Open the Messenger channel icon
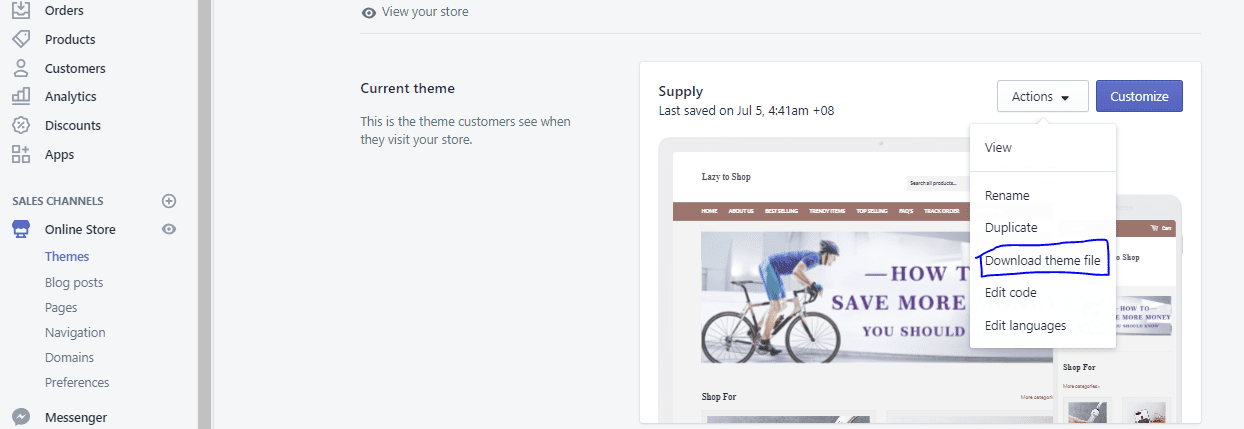This screenshot has height=429, width=1244. [x=20, y=418]
